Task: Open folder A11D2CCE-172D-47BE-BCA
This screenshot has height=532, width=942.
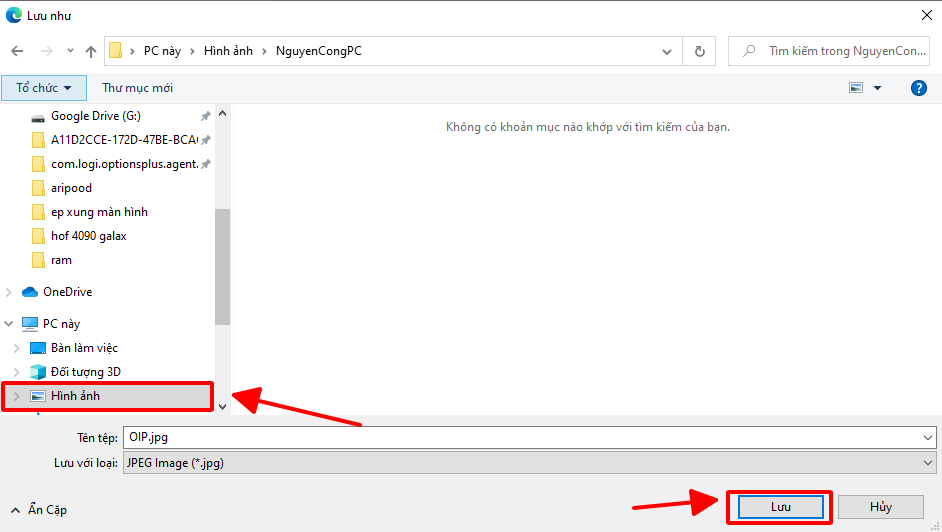Action: click(124, 140)
